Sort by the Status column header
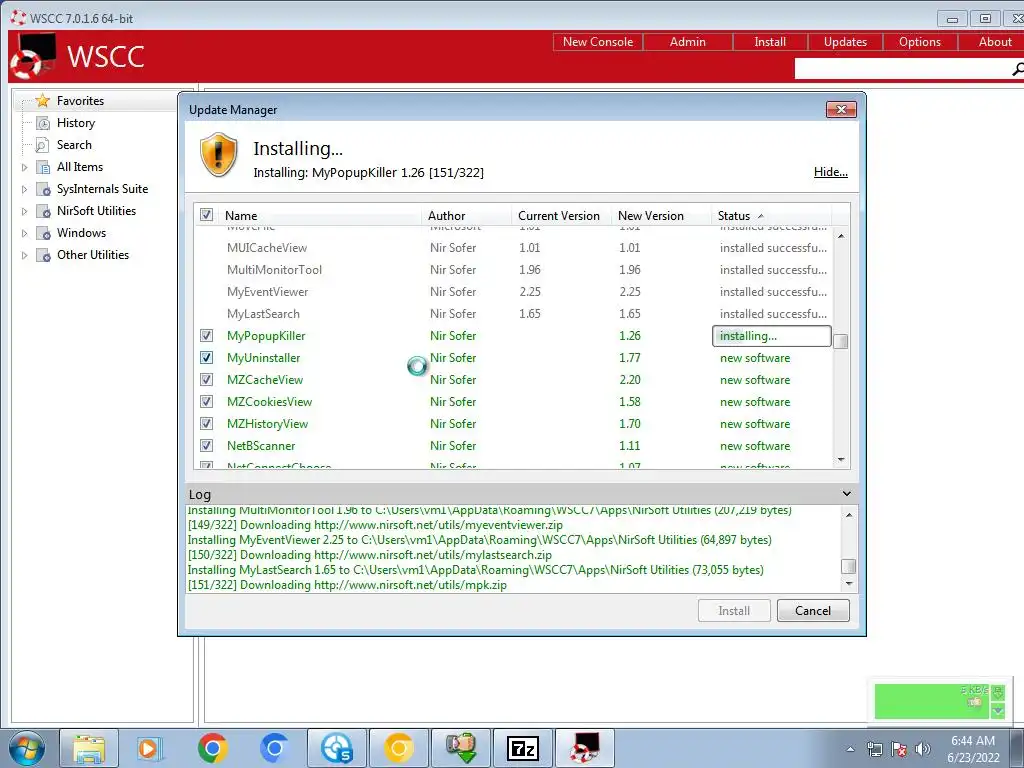Image resolution: width=1024 pixels, height=768 pixels. (x=771, y=216)
